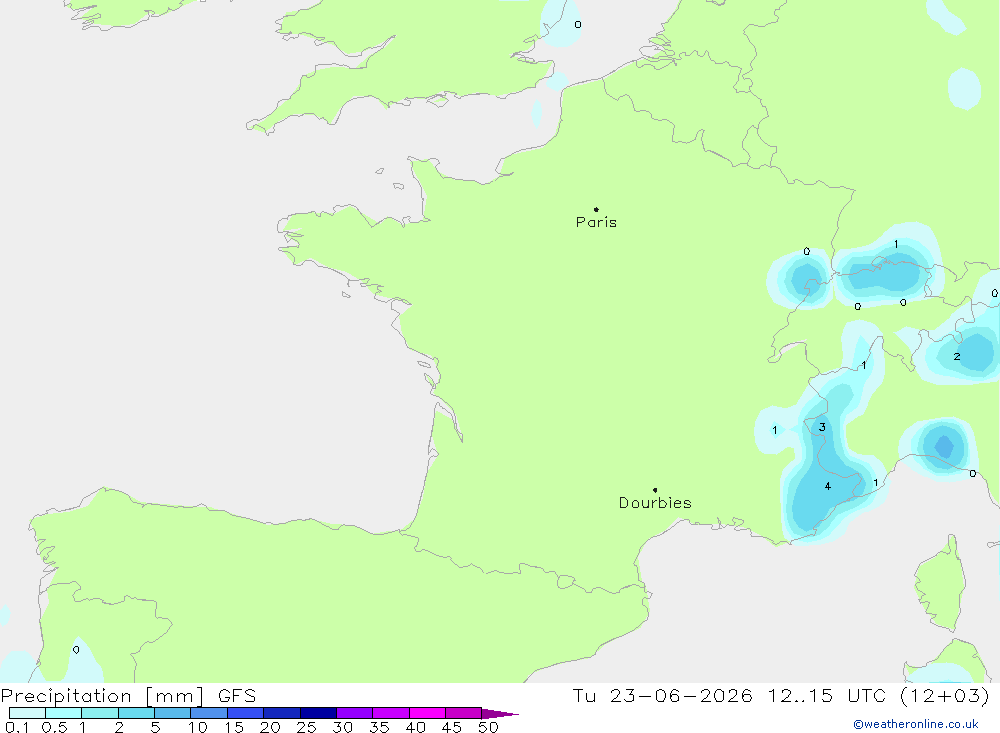Pick the 0.5–1 mm legend color swatch

(x=63, y=713)
